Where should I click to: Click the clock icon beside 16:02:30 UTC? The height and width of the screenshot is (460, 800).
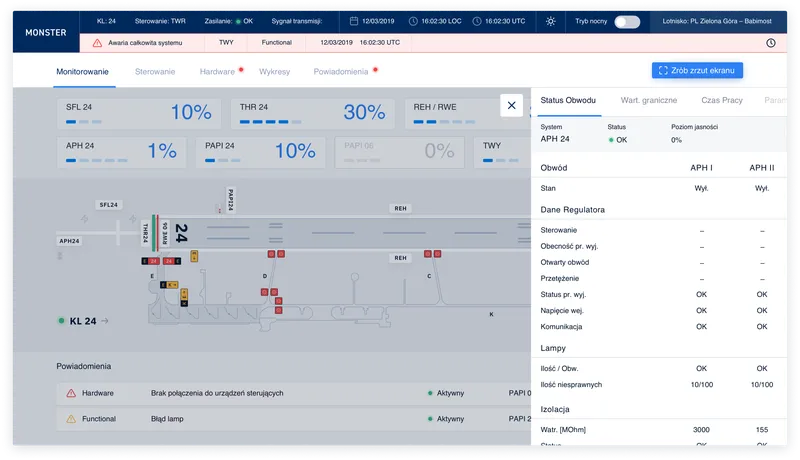point(477,21)
